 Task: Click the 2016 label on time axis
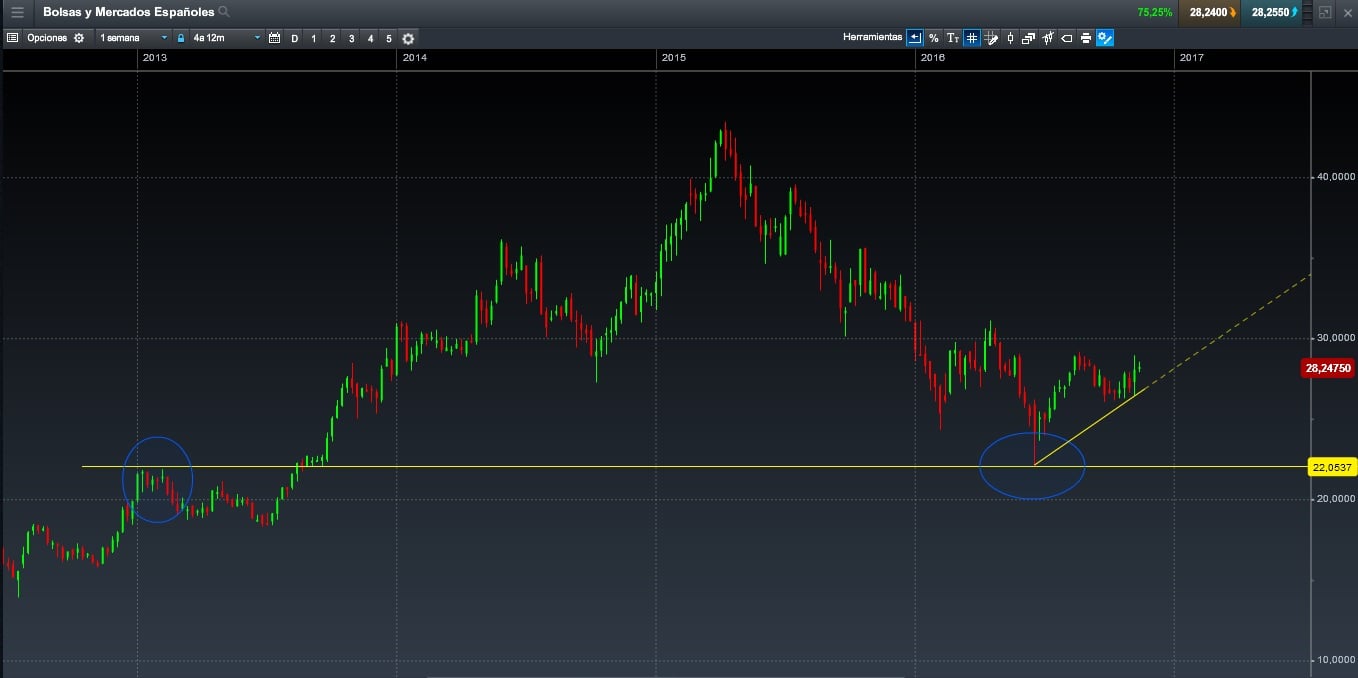tap(933, 58)
